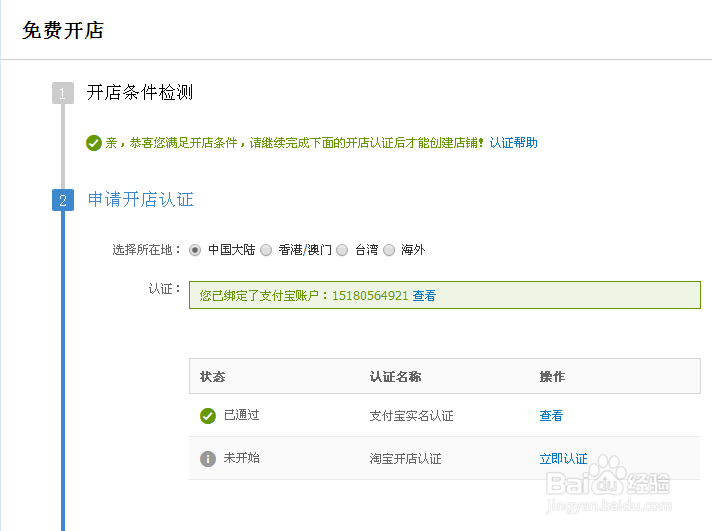Click the 状态 column header
Screen dimensions: 712x531
[x=212, y=377]
